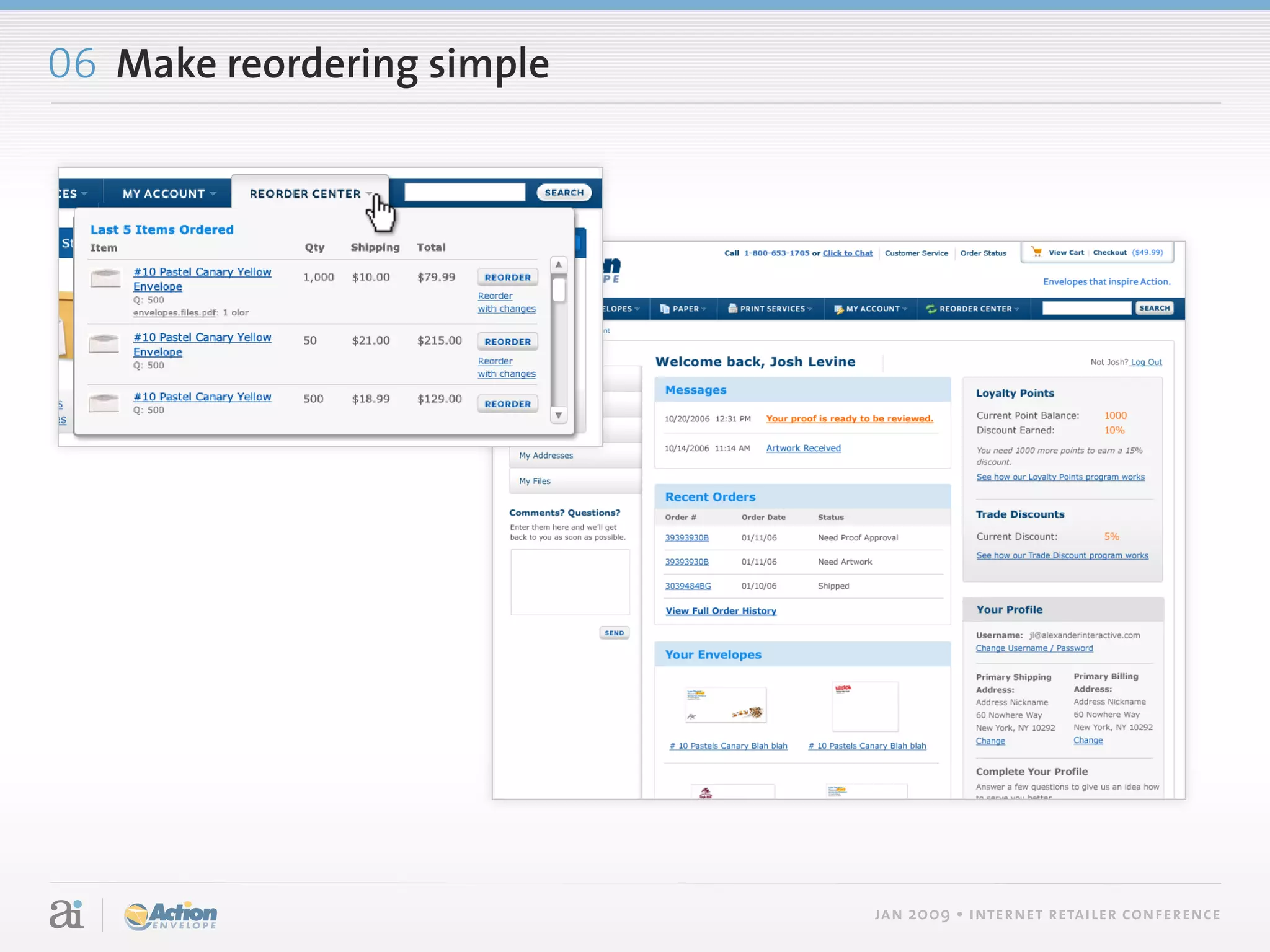
Task: Click View Cart link
Action: [1066, 252]
